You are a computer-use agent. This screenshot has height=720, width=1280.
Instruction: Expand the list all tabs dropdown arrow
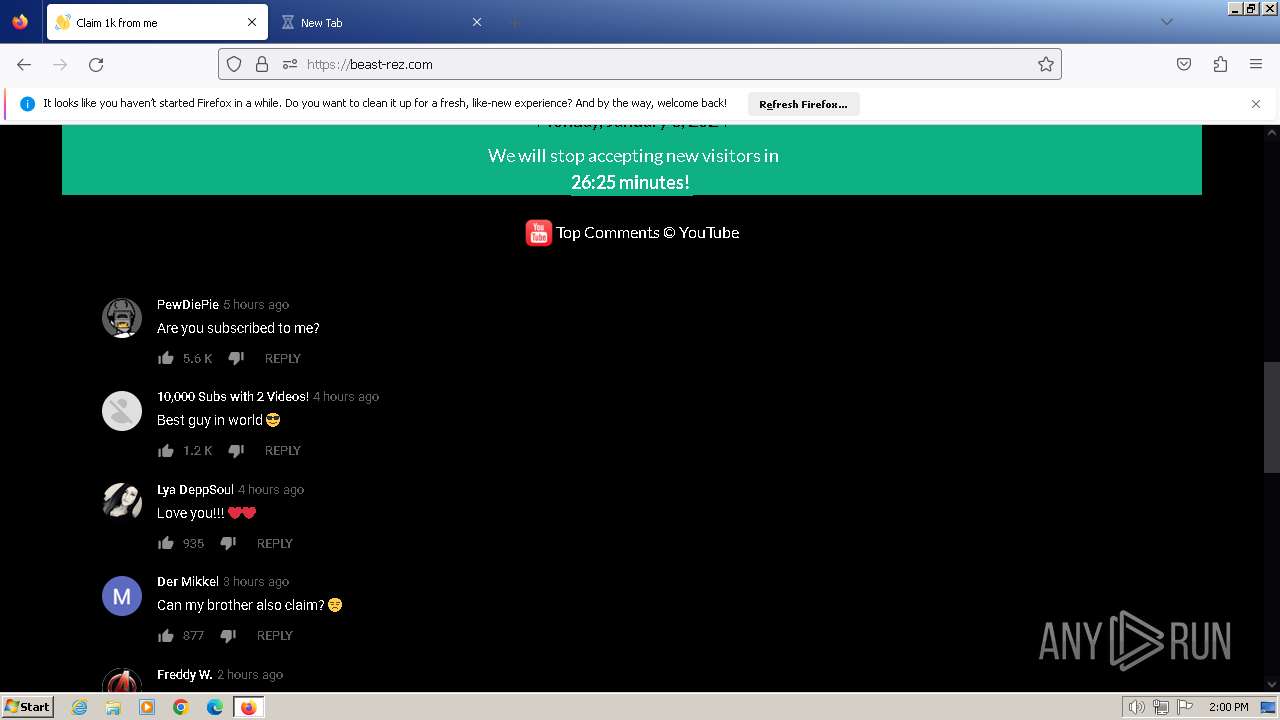(x=1166, y=22)
